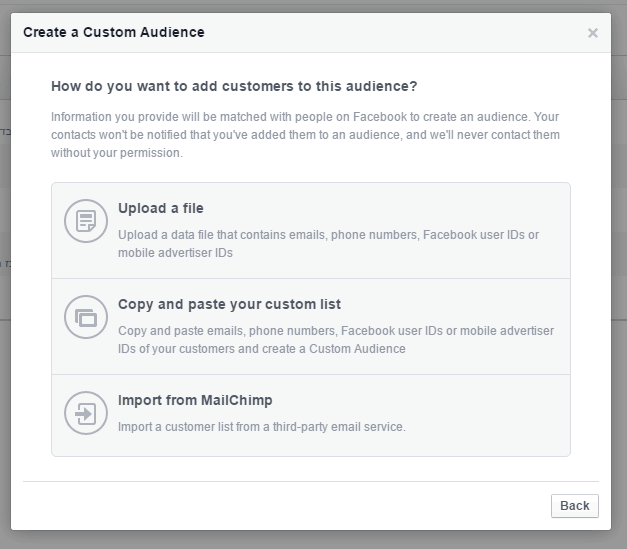Click the copy and paste stacked windows icon
This screenshot has height=549, width=627.
click(x=85, y=318)
